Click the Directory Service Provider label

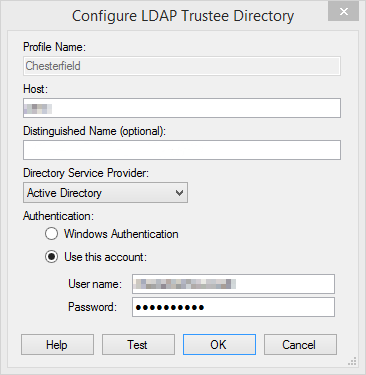(x=86, y=173)
